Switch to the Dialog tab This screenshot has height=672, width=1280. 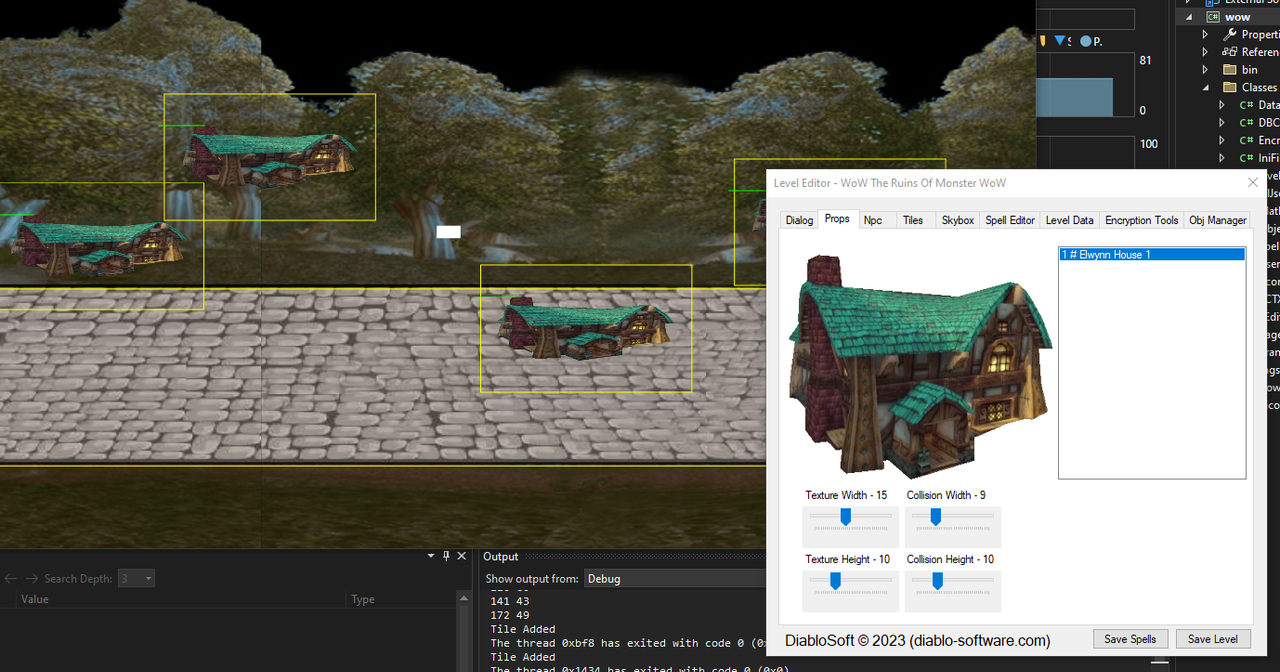pyautogui.click(x=799, y=220)
